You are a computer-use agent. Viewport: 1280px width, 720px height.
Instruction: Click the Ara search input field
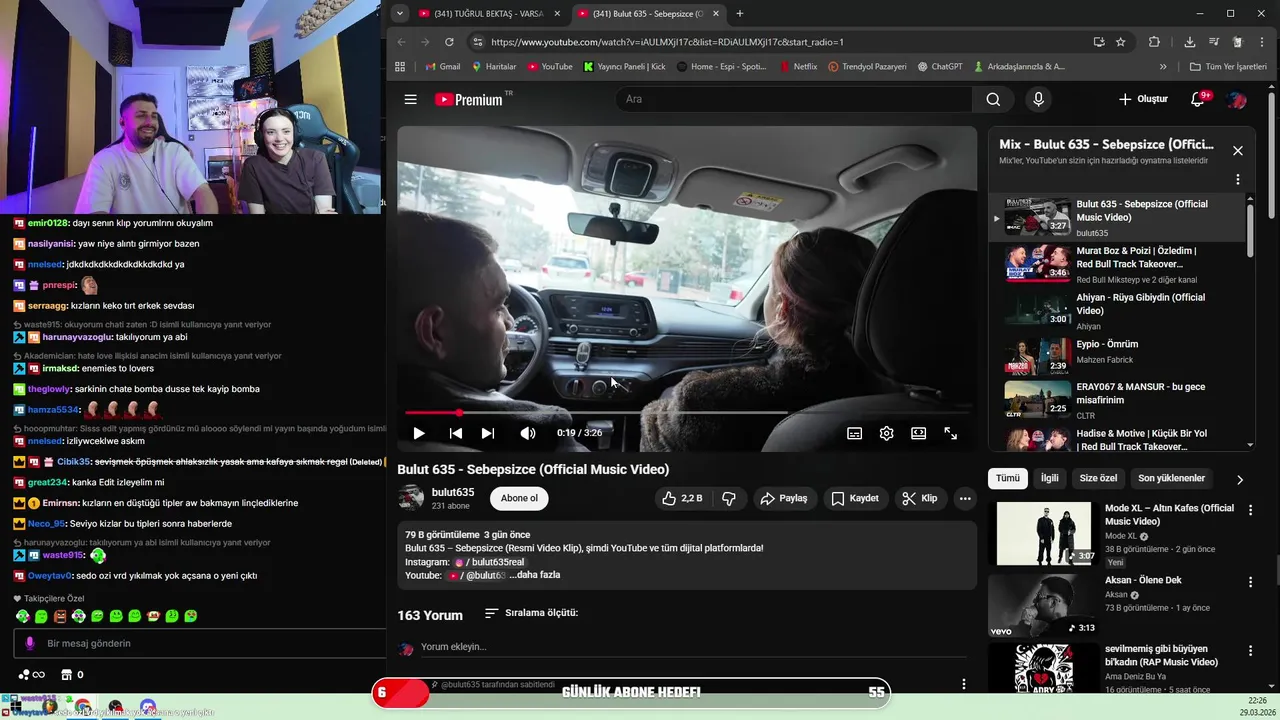point(795,99)
